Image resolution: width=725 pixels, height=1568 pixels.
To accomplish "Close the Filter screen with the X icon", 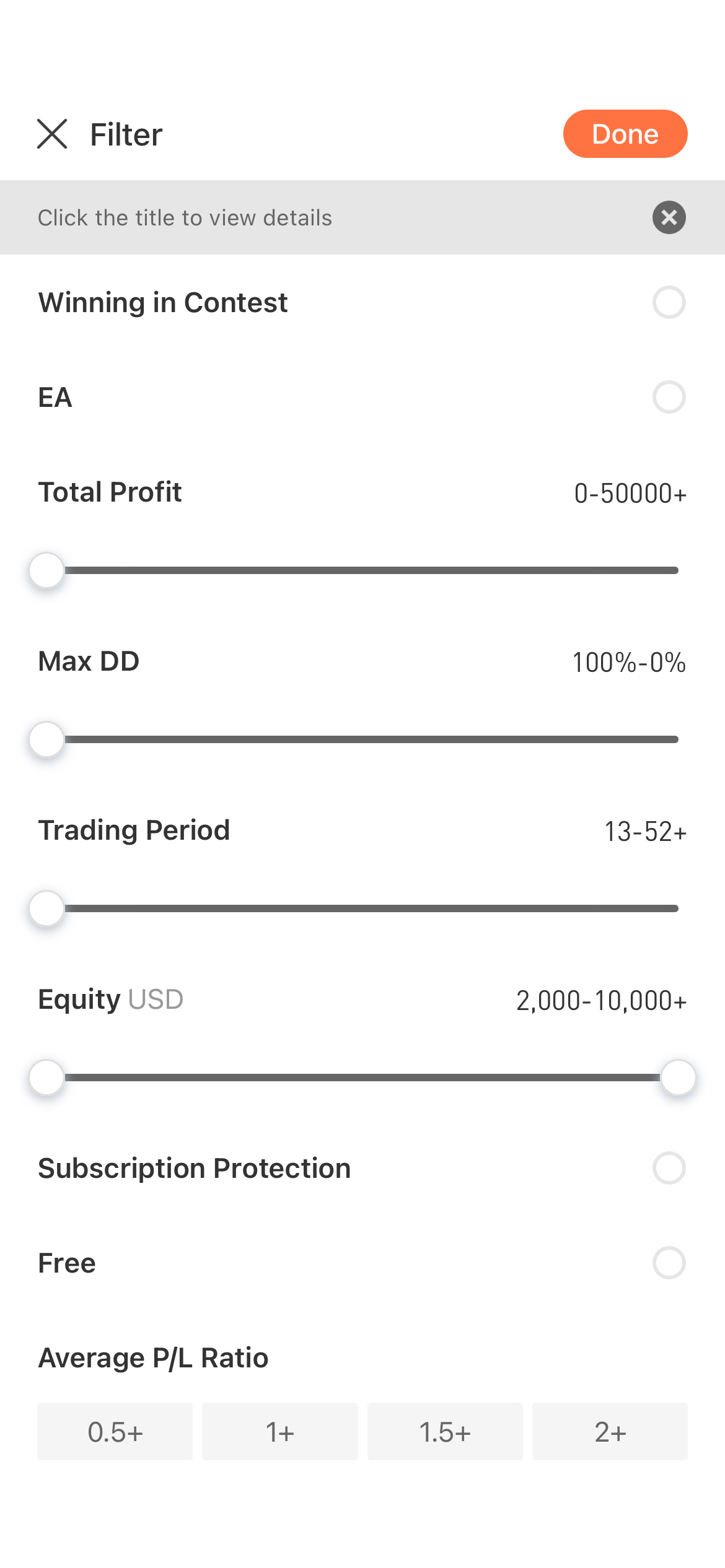I will pyautogui.click(x=52, y=134).
